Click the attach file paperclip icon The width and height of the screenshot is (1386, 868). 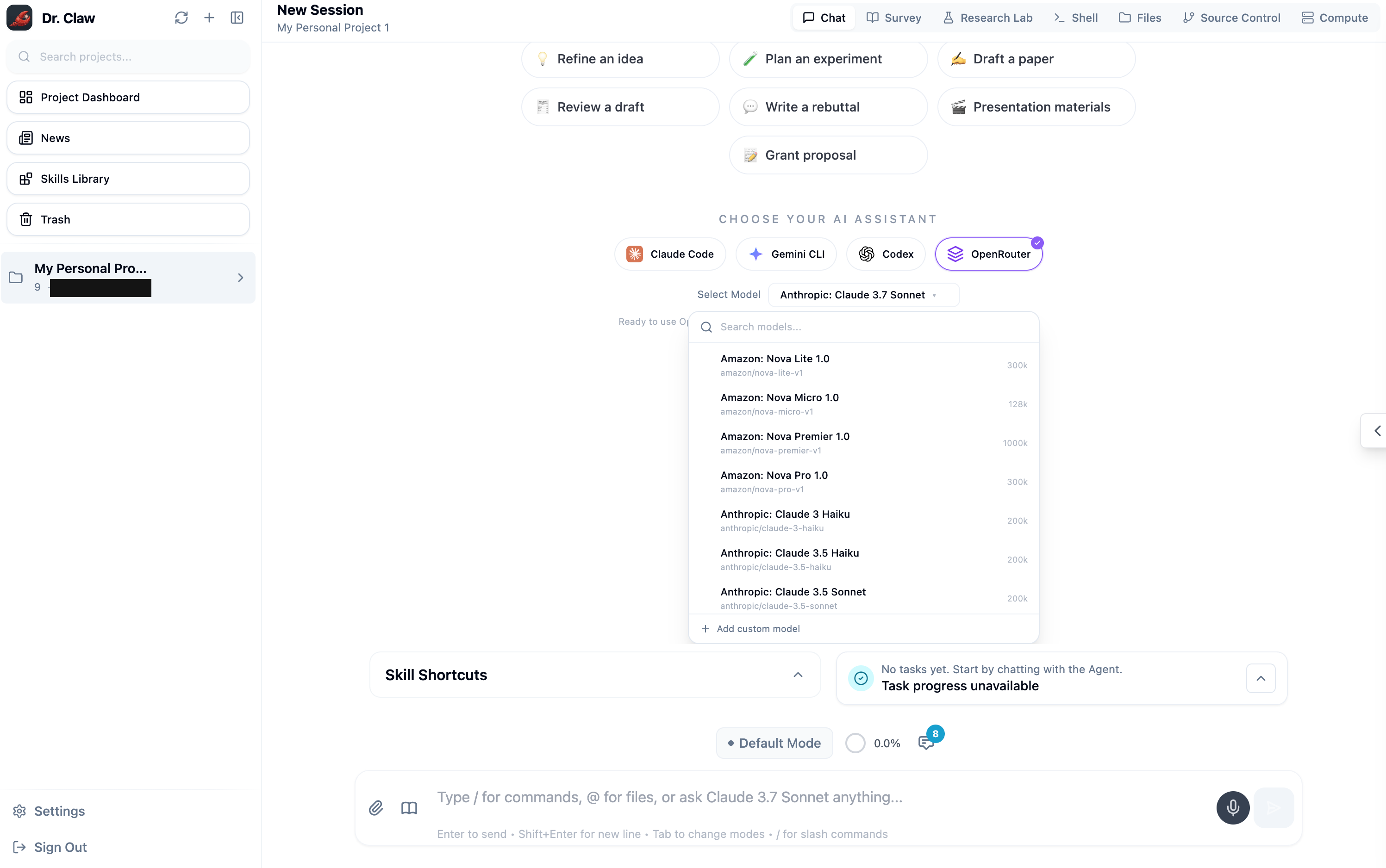[375, 808]
